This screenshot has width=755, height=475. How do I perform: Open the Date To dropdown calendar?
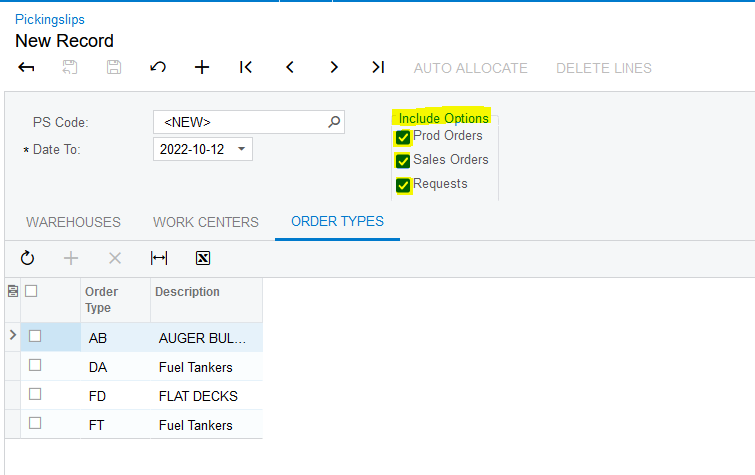(x=241, y=149)
